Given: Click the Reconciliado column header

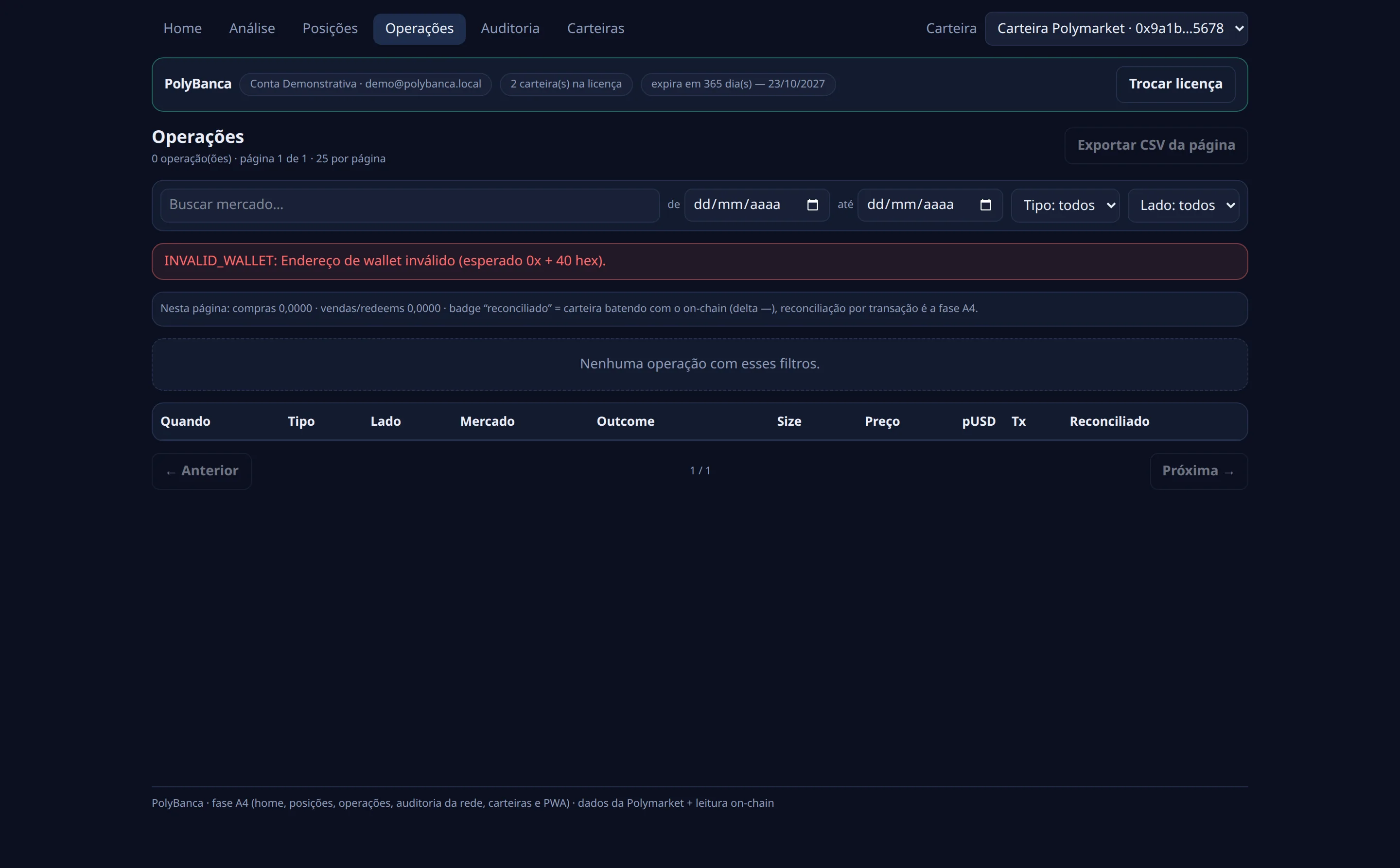Looking at the screenshot, I should click(x=1109, y=421).
